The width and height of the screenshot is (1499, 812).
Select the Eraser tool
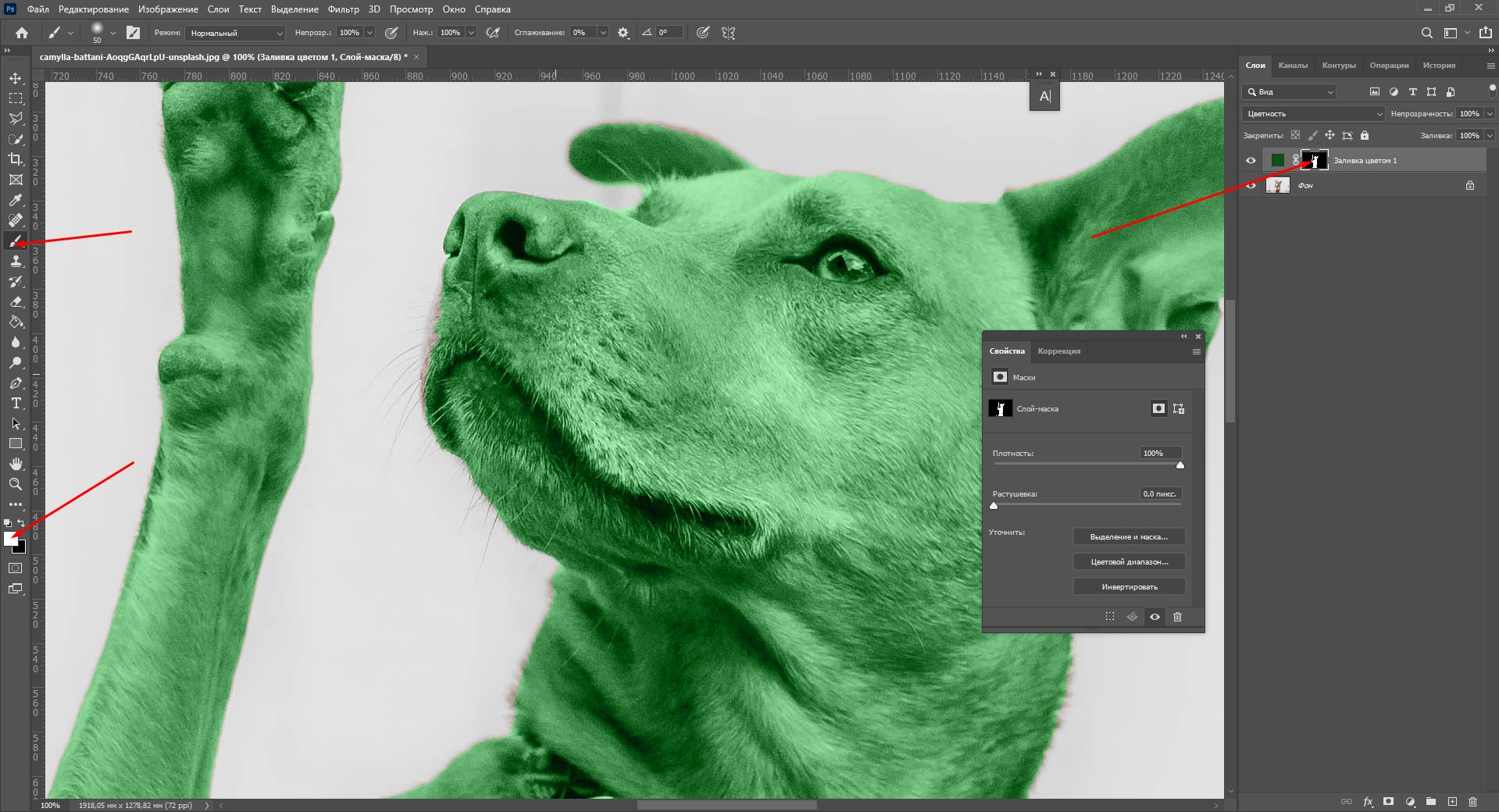(16, 302)
